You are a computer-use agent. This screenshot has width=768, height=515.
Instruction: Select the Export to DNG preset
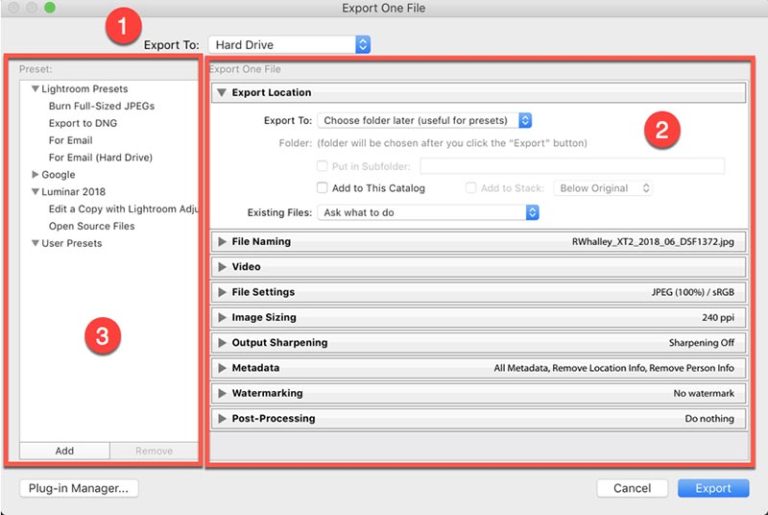pyautogui.click(x=83, y=123)
